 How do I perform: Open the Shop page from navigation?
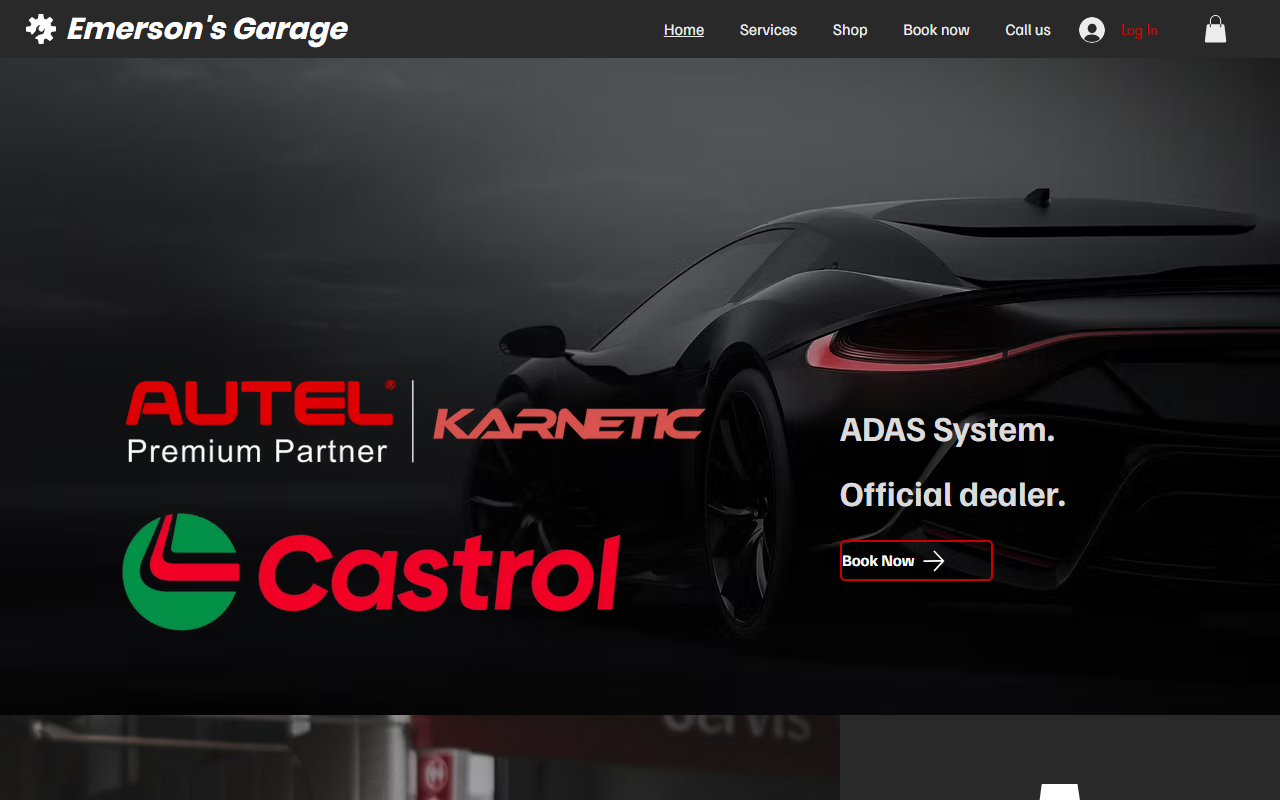pos(850,30)
